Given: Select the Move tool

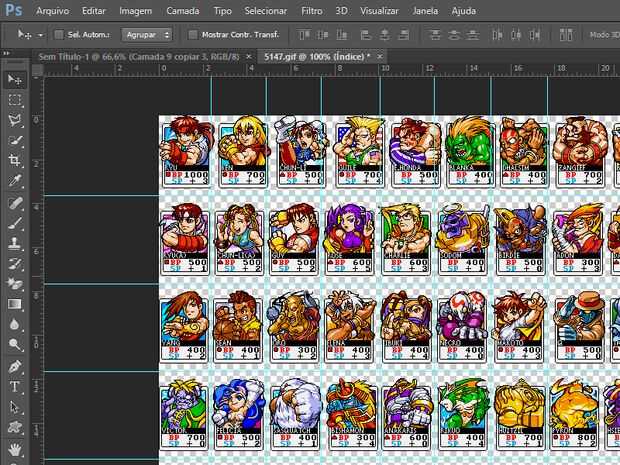Looking at the screenshot, I should (x=15, y=79).
